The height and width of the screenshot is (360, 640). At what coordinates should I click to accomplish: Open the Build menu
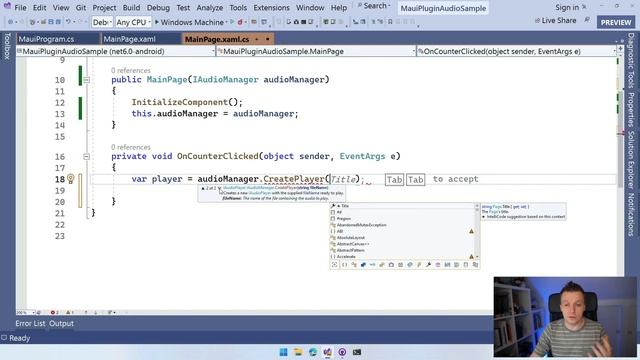pyautogui.click(x=131, y=7)
